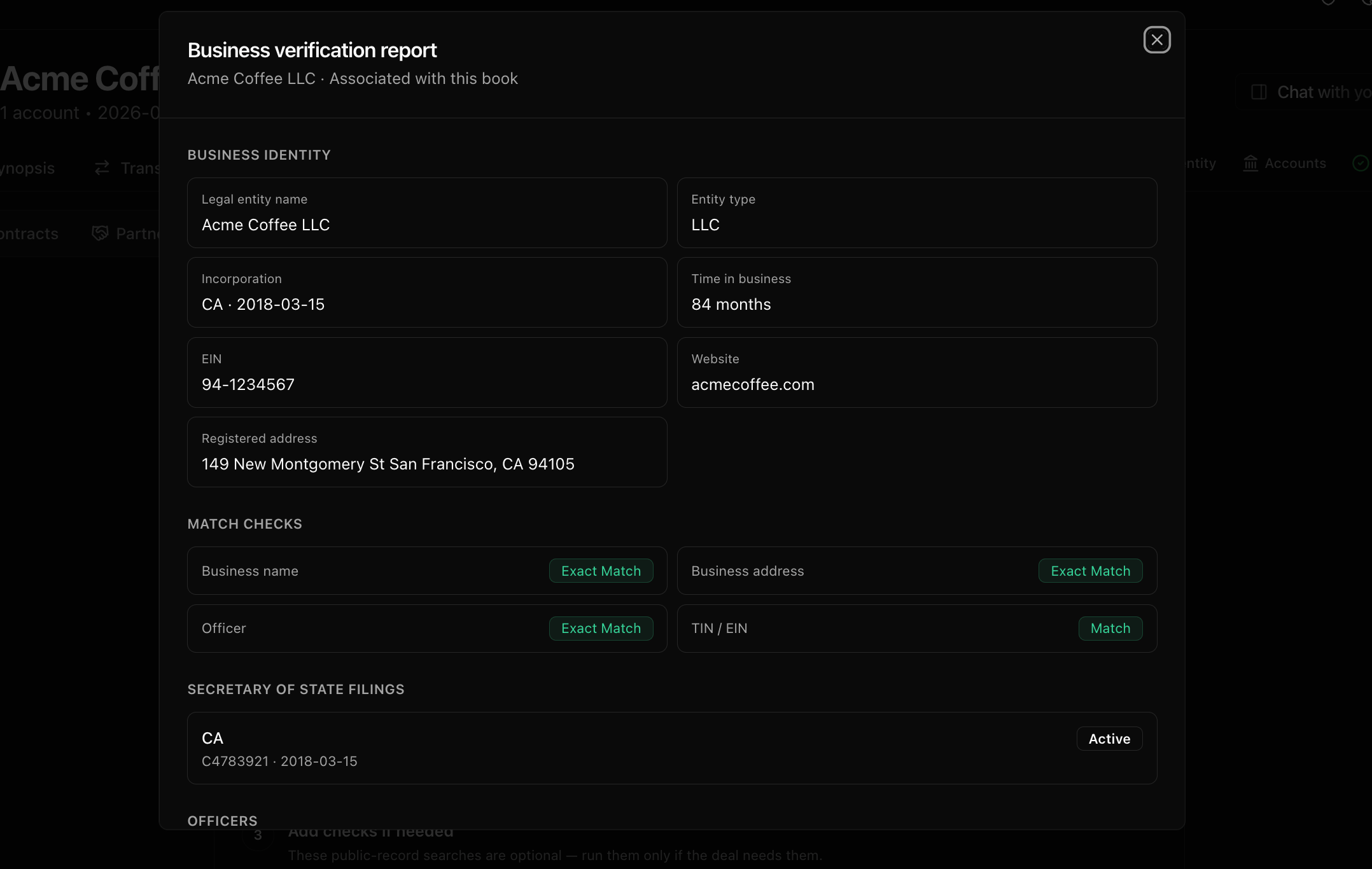
Task: Click the TIN / EIN match check label
Action: 720,629
